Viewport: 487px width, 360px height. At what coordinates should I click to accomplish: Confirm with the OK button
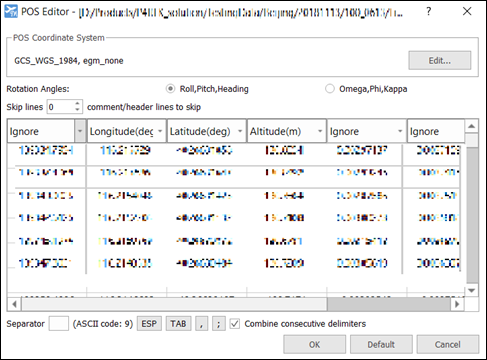[314, 344]
